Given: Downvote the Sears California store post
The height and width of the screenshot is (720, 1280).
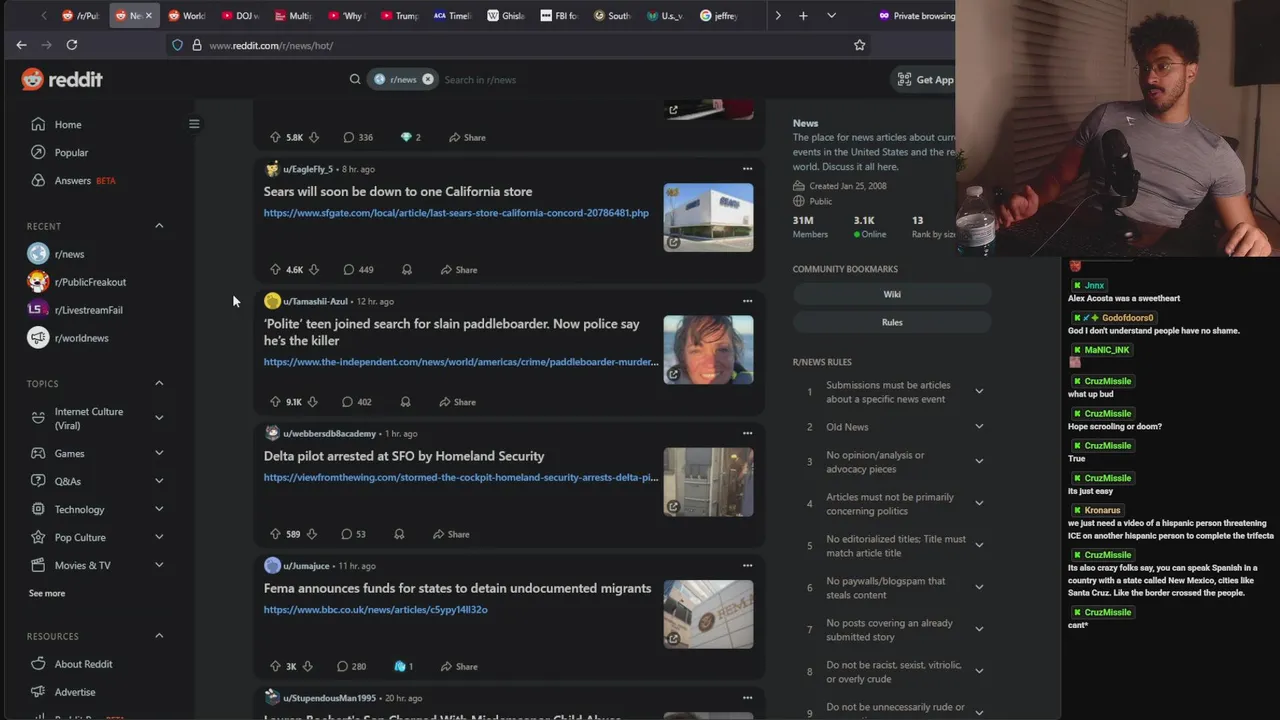Looking at the screenshot, I should point(314,270).
